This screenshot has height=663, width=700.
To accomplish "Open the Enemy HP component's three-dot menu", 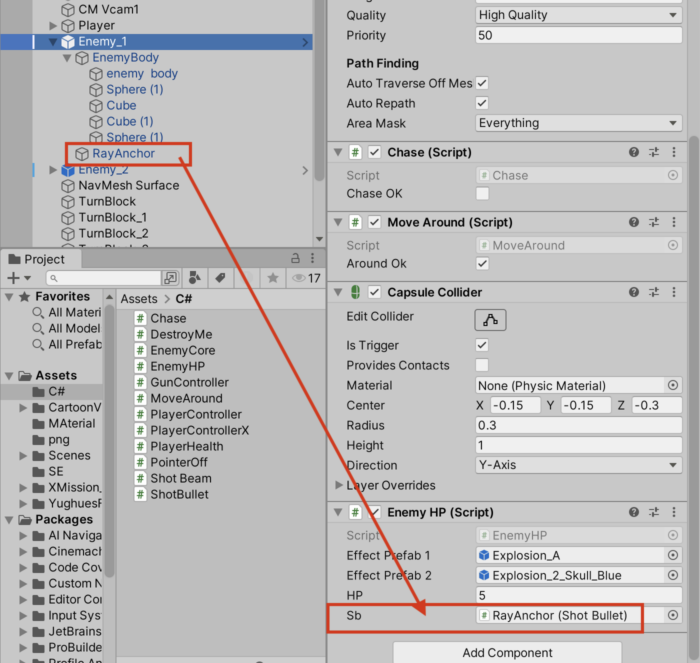I will click(x=673, y=512).
